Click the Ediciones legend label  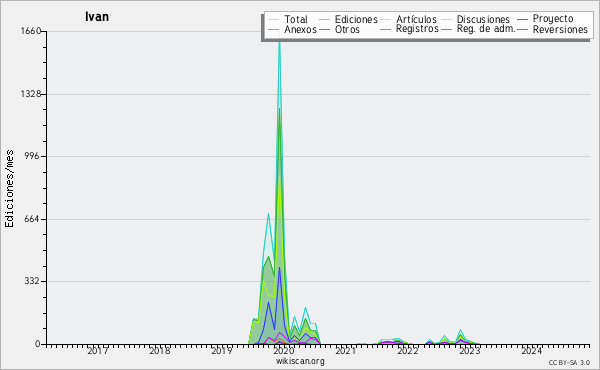click(x=356, y=19)
